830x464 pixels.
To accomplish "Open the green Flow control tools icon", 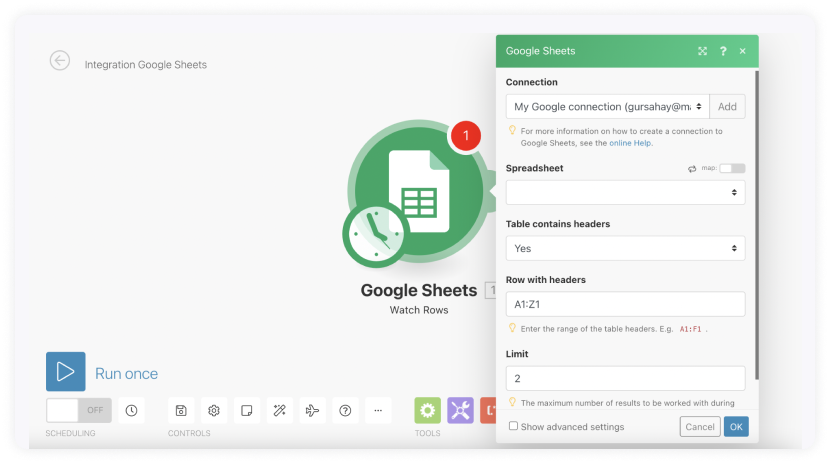I will click(428, 410).
